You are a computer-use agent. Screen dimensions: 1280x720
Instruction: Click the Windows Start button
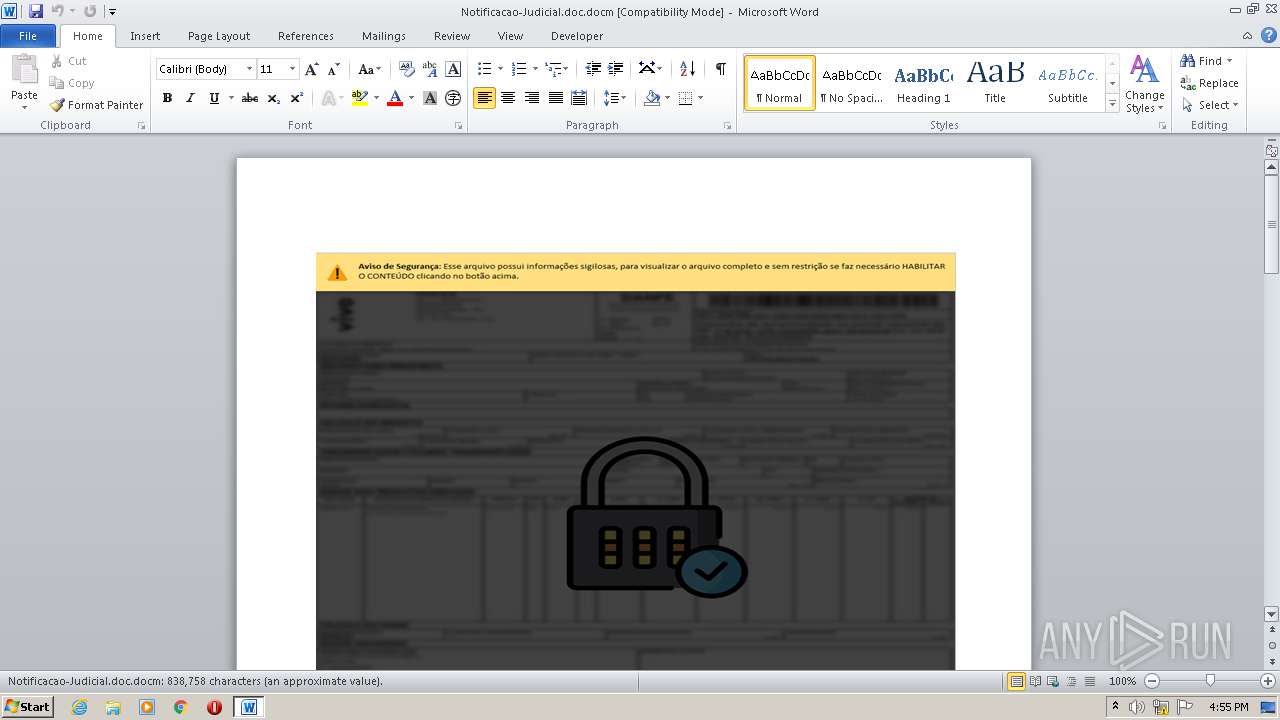(27, 706)
